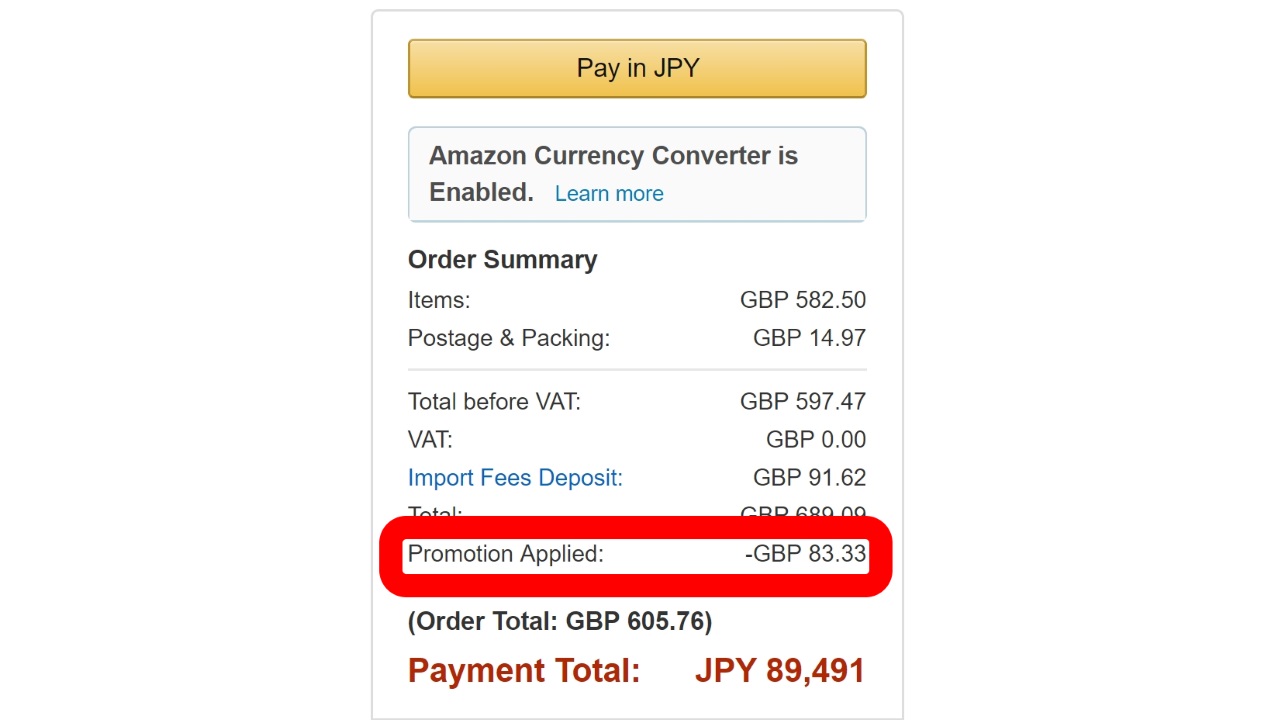The width and height of the screenshot is (1280, 720).
Task: Select the GBP 0.00 VAT amount
Action: (x=815, y=440)
